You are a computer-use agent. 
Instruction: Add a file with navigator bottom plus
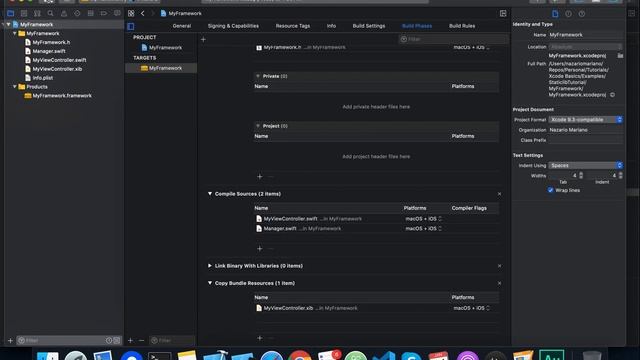point(10,340)
